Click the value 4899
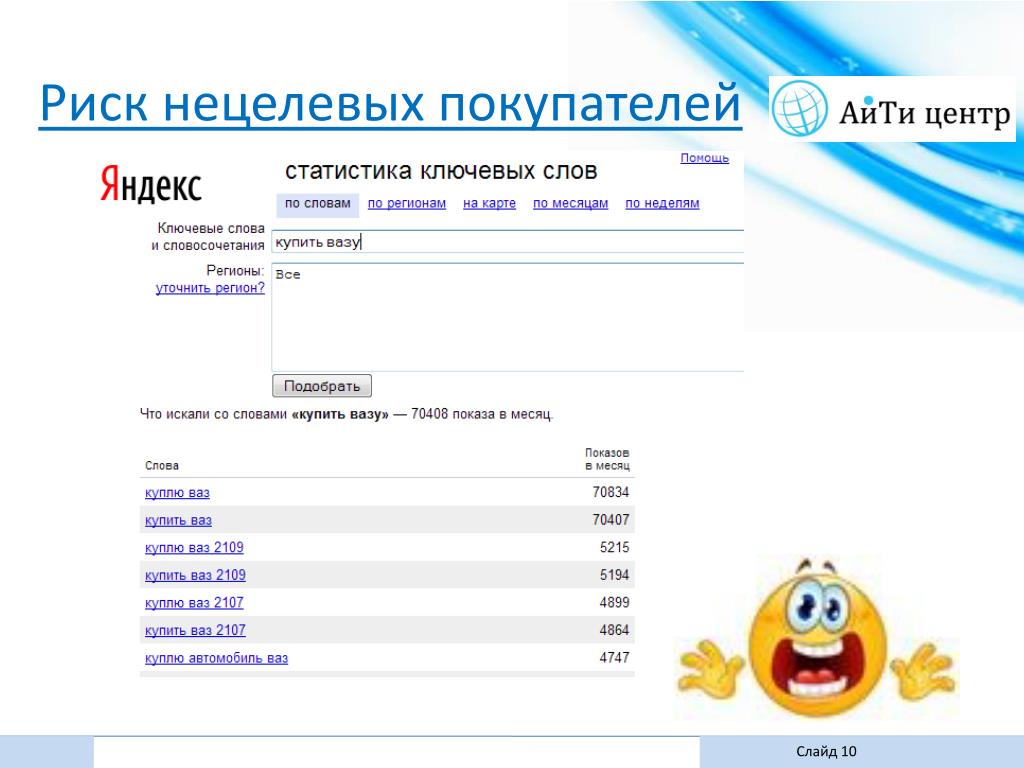 [x=615, y=602]
